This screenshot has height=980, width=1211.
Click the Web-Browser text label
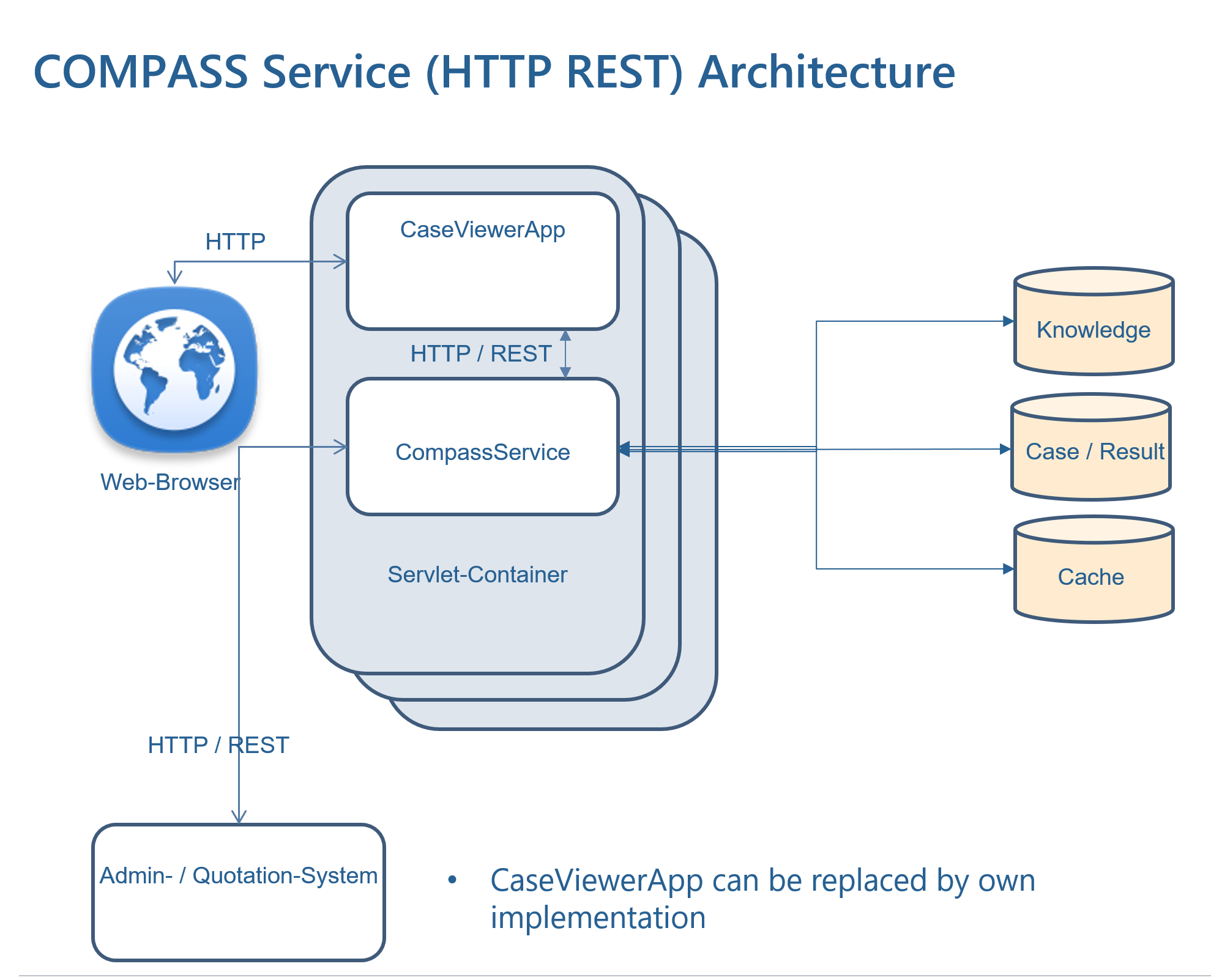click(x=170, y=482)
